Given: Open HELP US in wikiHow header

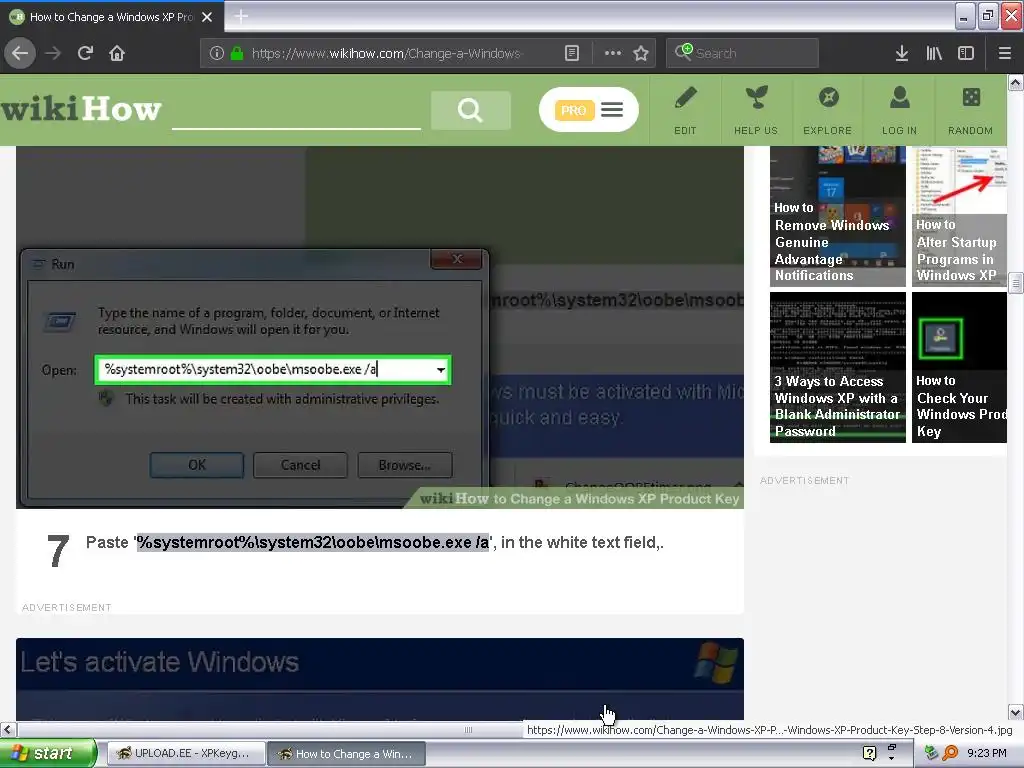Looking at the screenshot, I should (756, 110).
